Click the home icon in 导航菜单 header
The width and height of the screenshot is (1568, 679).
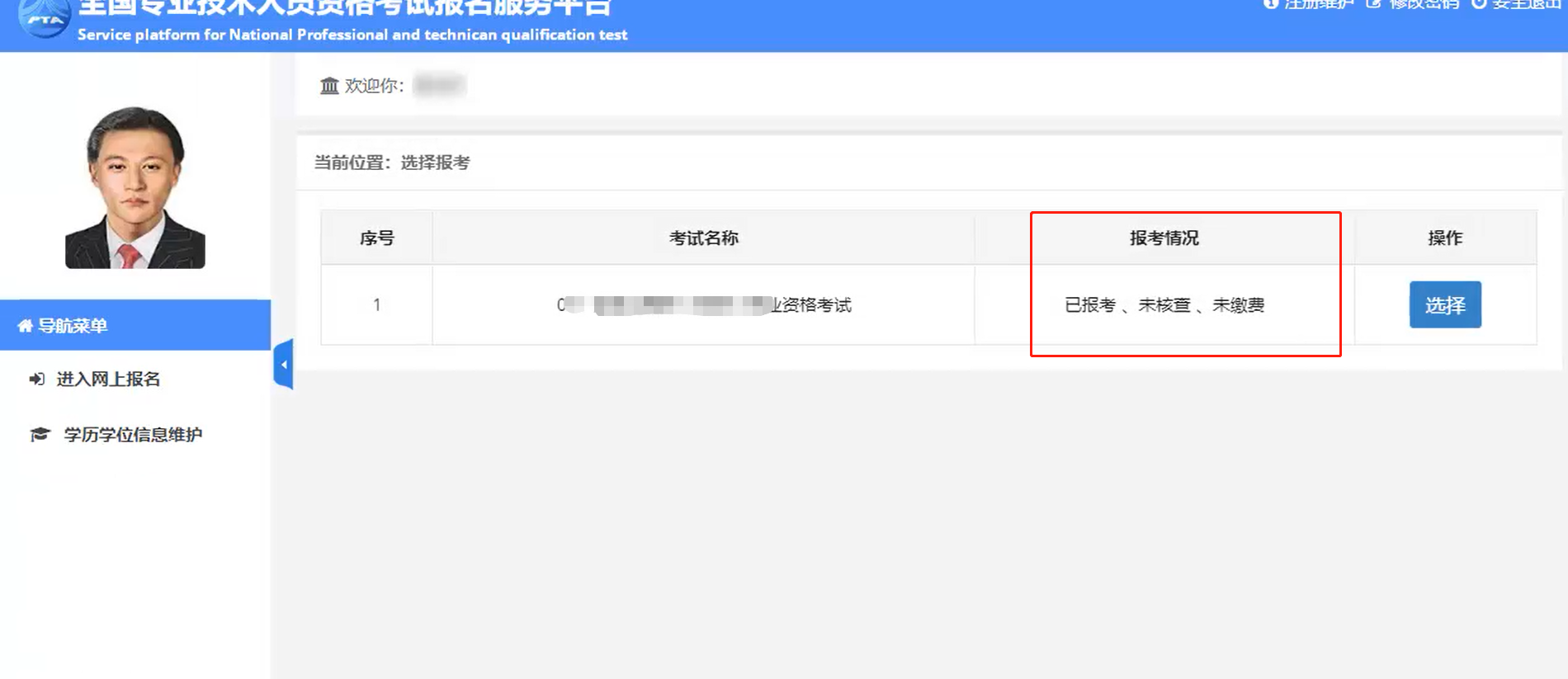click(25, 326)
